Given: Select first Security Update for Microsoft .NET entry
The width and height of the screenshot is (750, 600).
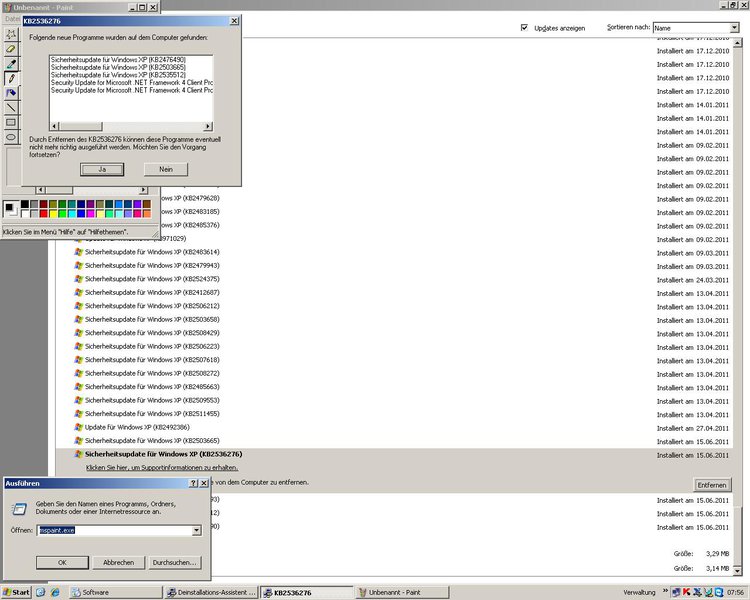Looking at the screenshot, I should click(132, 83).
